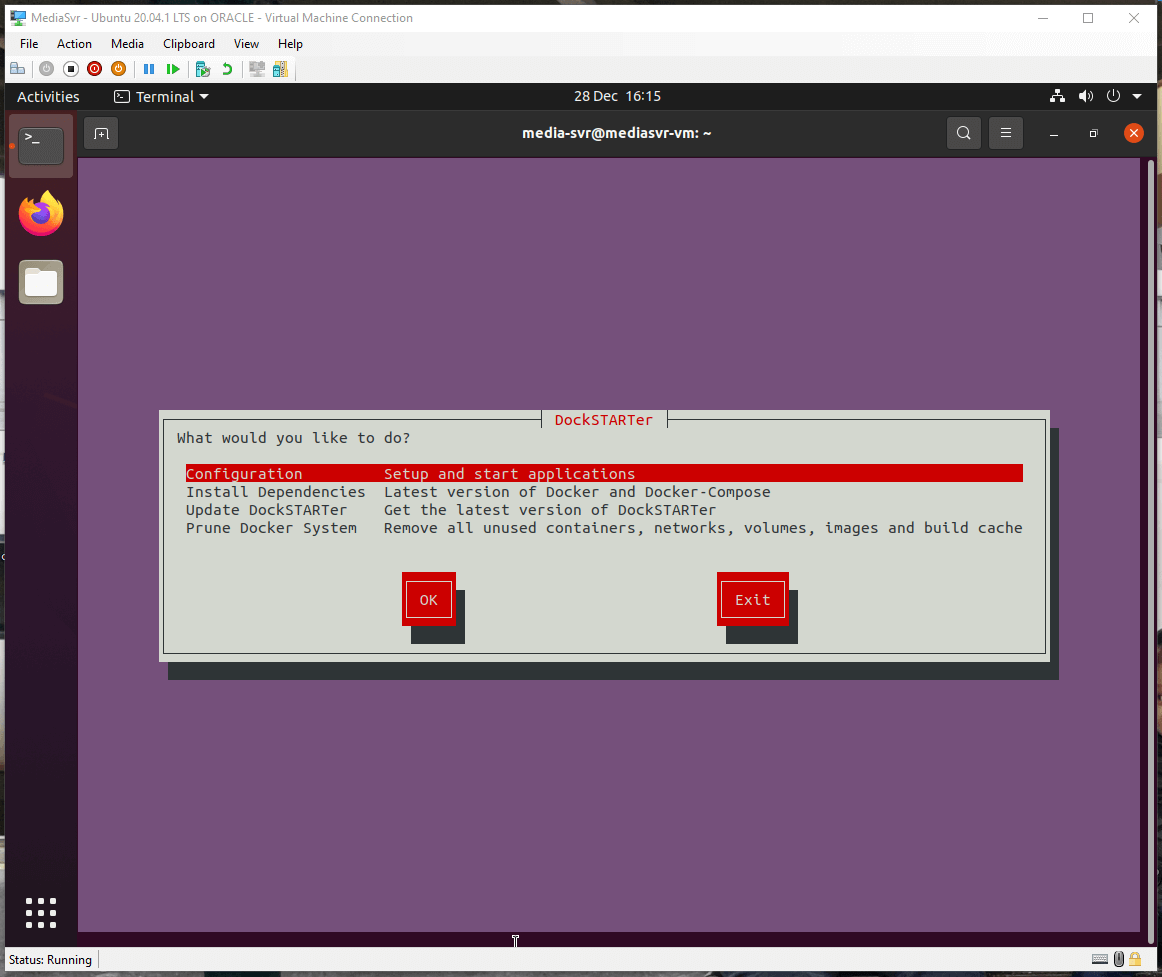Minimize the Ubuntu terminal window
Screen dimensions: 1162x977
click(x=1054, y=133)
